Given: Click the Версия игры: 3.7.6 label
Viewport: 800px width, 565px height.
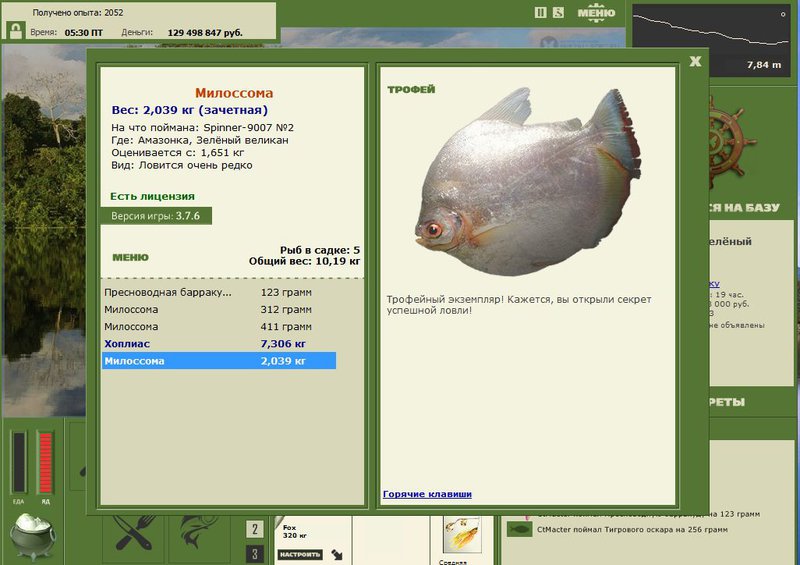Looking at the screenshot, I should (156, 216).
